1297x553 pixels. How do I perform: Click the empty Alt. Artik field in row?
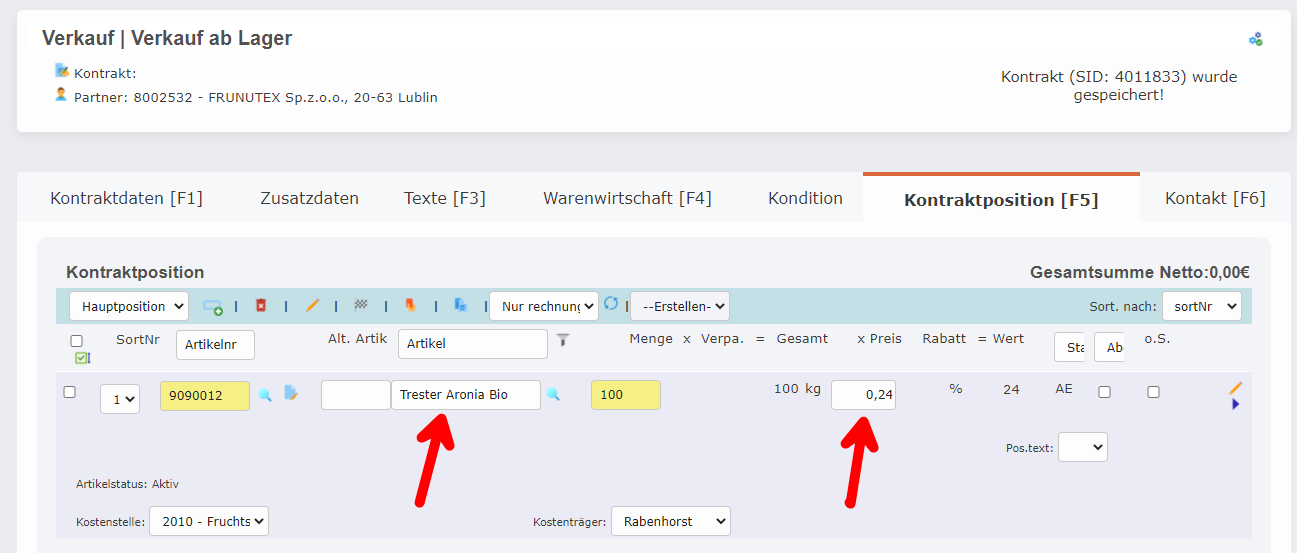coord(356,395)
